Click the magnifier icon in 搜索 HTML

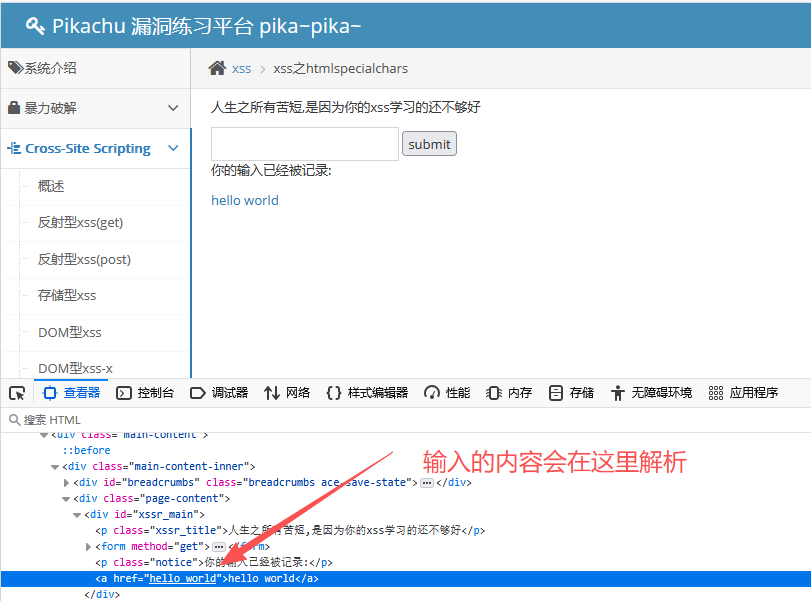[14, 419]
